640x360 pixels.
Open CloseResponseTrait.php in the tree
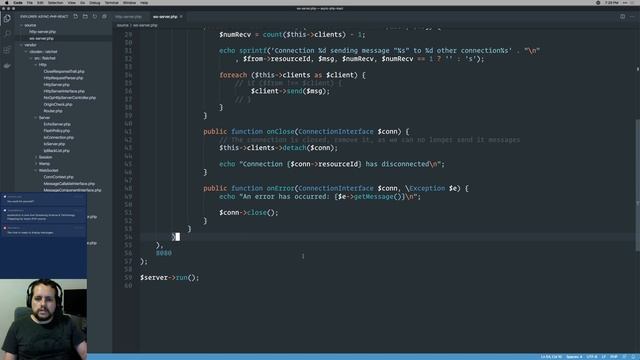tap(64, 71)
